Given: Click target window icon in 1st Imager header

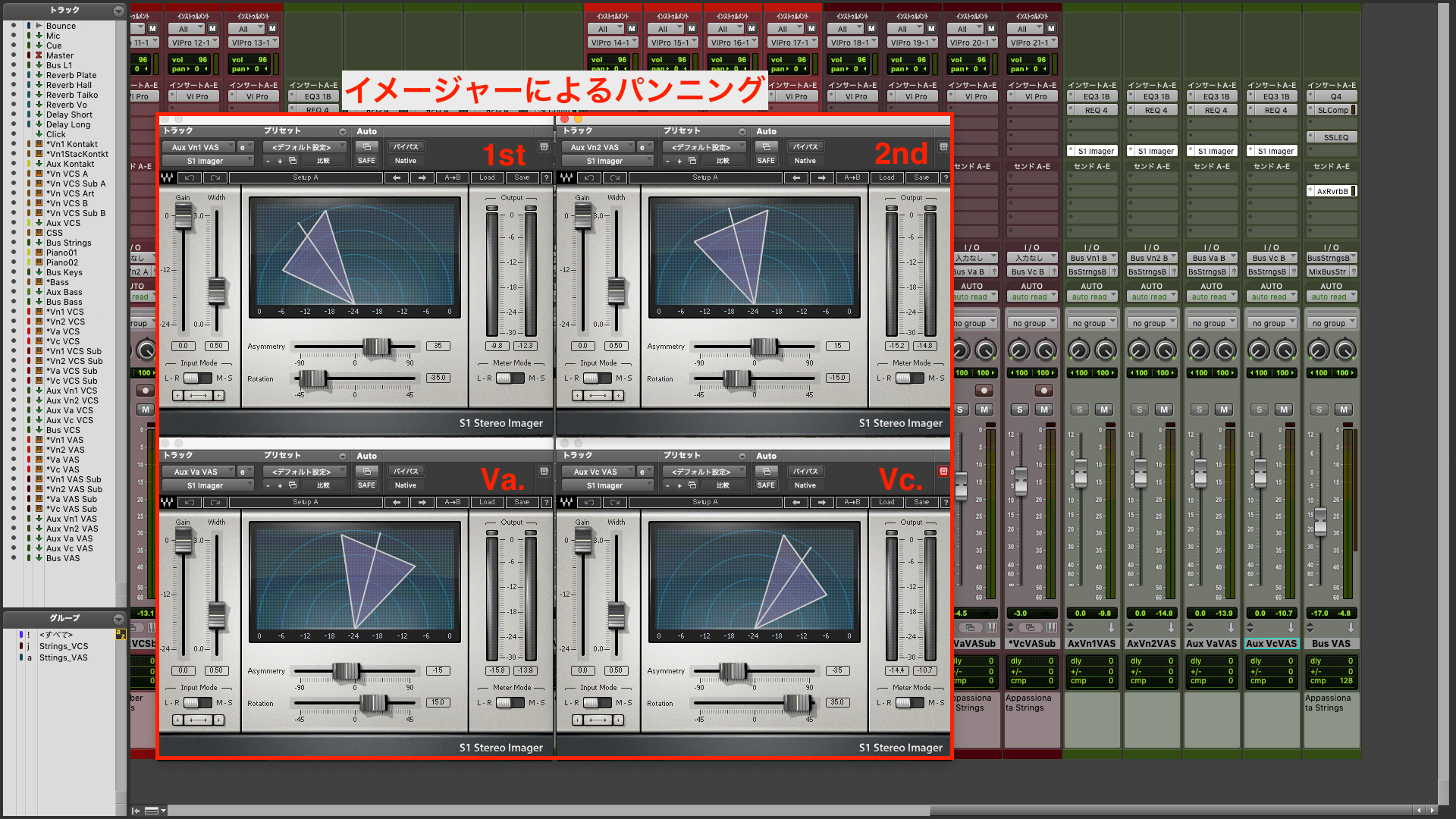Looking at the screenshot, I should pyautogui.click(x=544, y=147).
